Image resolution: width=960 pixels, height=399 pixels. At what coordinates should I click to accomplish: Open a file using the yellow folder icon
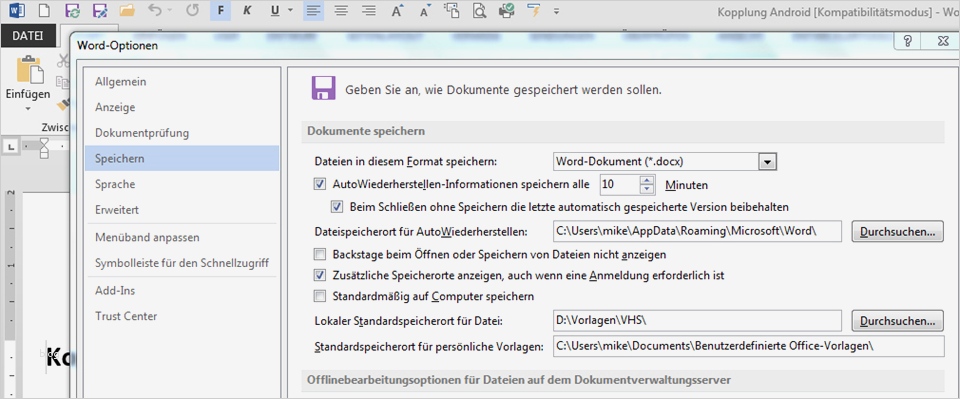(x=127, y=10)
